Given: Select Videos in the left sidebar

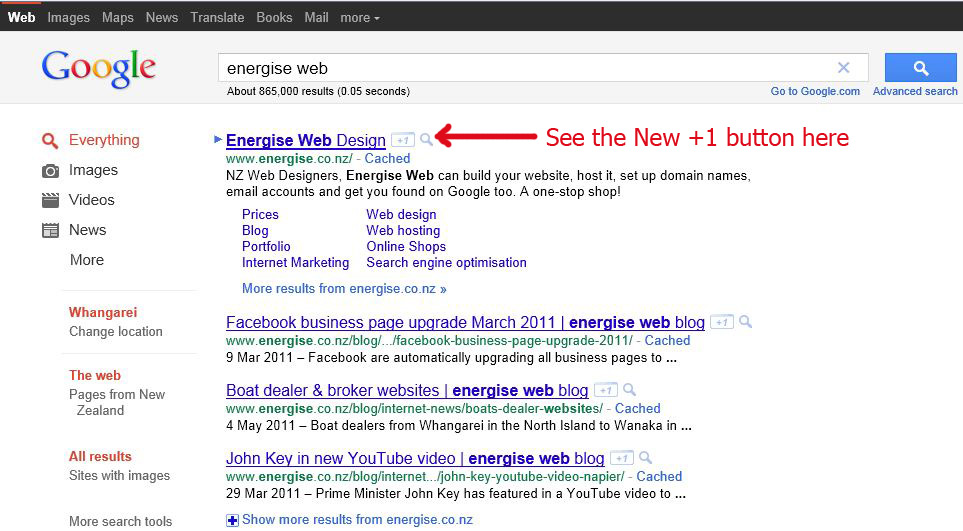Looking at the screenshot, I should pos(91,200).
